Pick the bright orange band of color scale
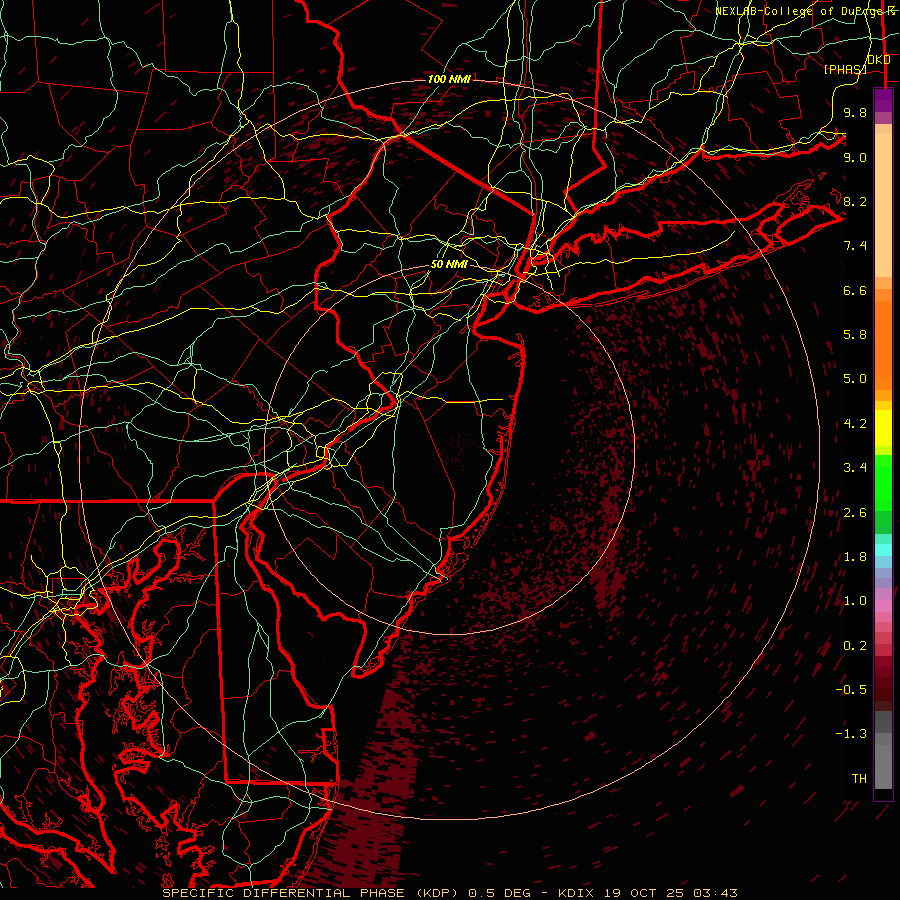The image size is (900, 900). [x=883, y=346]
